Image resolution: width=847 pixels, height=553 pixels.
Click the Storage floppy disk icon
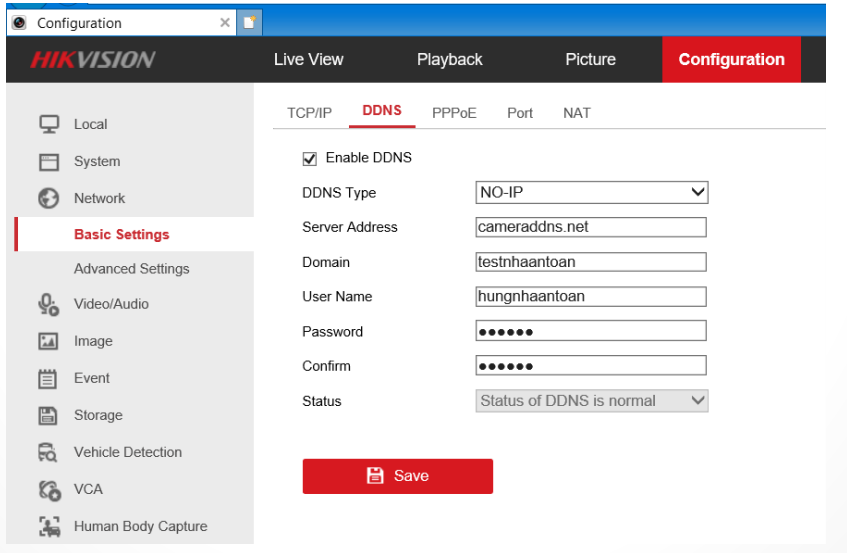point(48,415)
